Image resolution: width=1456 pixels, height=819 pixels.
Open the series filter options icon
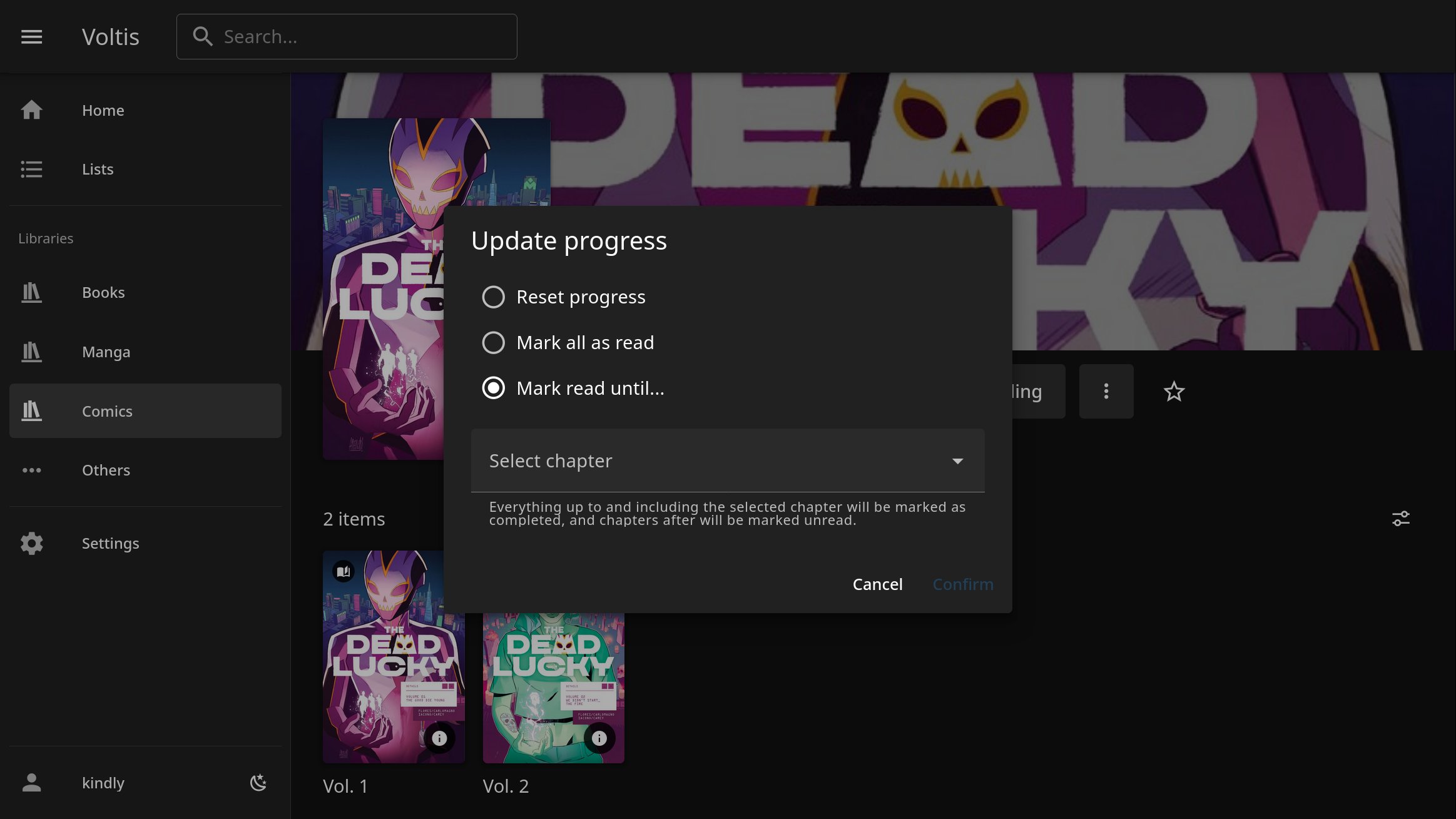pyautogui.click(x=1401, y=518)
